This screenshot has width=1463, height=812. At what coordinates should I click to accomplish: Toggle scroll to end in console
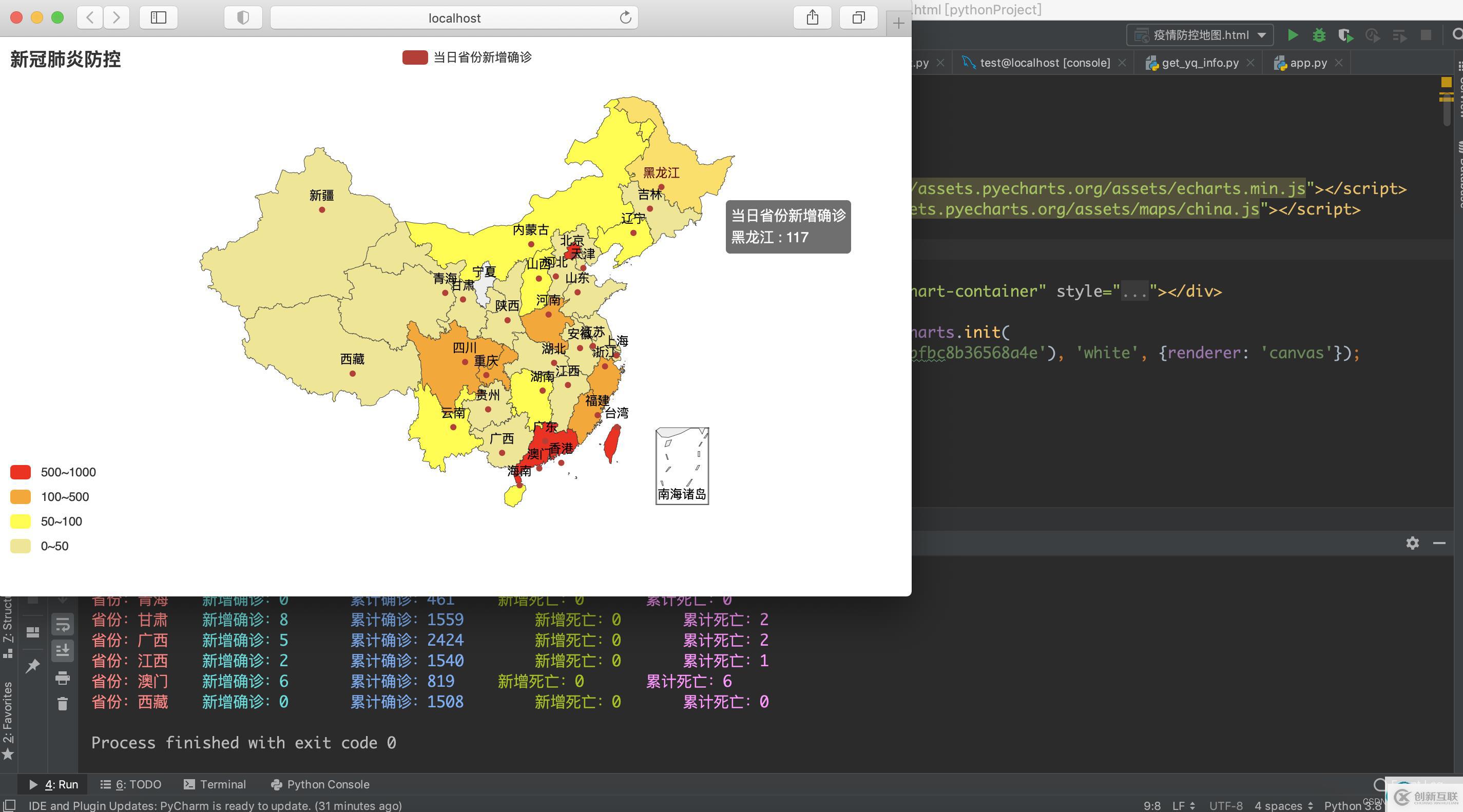pyautogui.click(x=63, y=650)
